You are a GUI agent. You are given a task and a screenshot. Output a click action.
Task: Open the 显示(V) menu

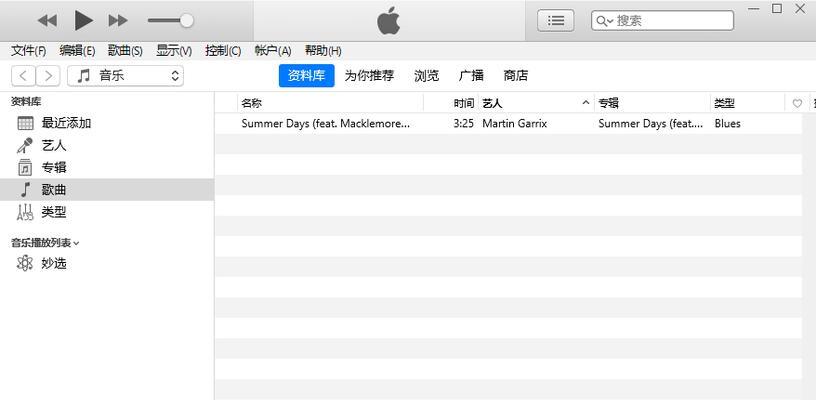pyautogui.click(x=174, y=51)
